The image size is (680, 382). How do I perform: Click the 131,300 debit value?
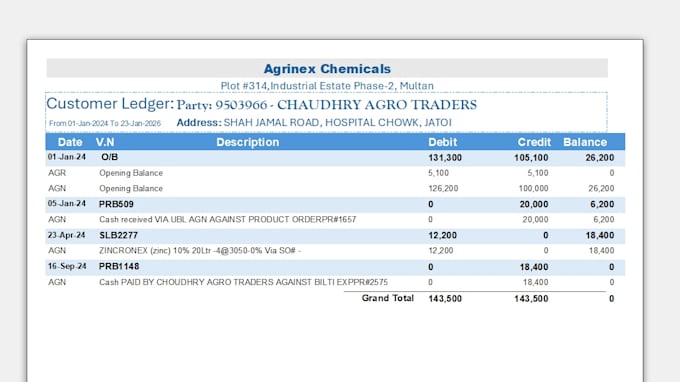[445, 158]
